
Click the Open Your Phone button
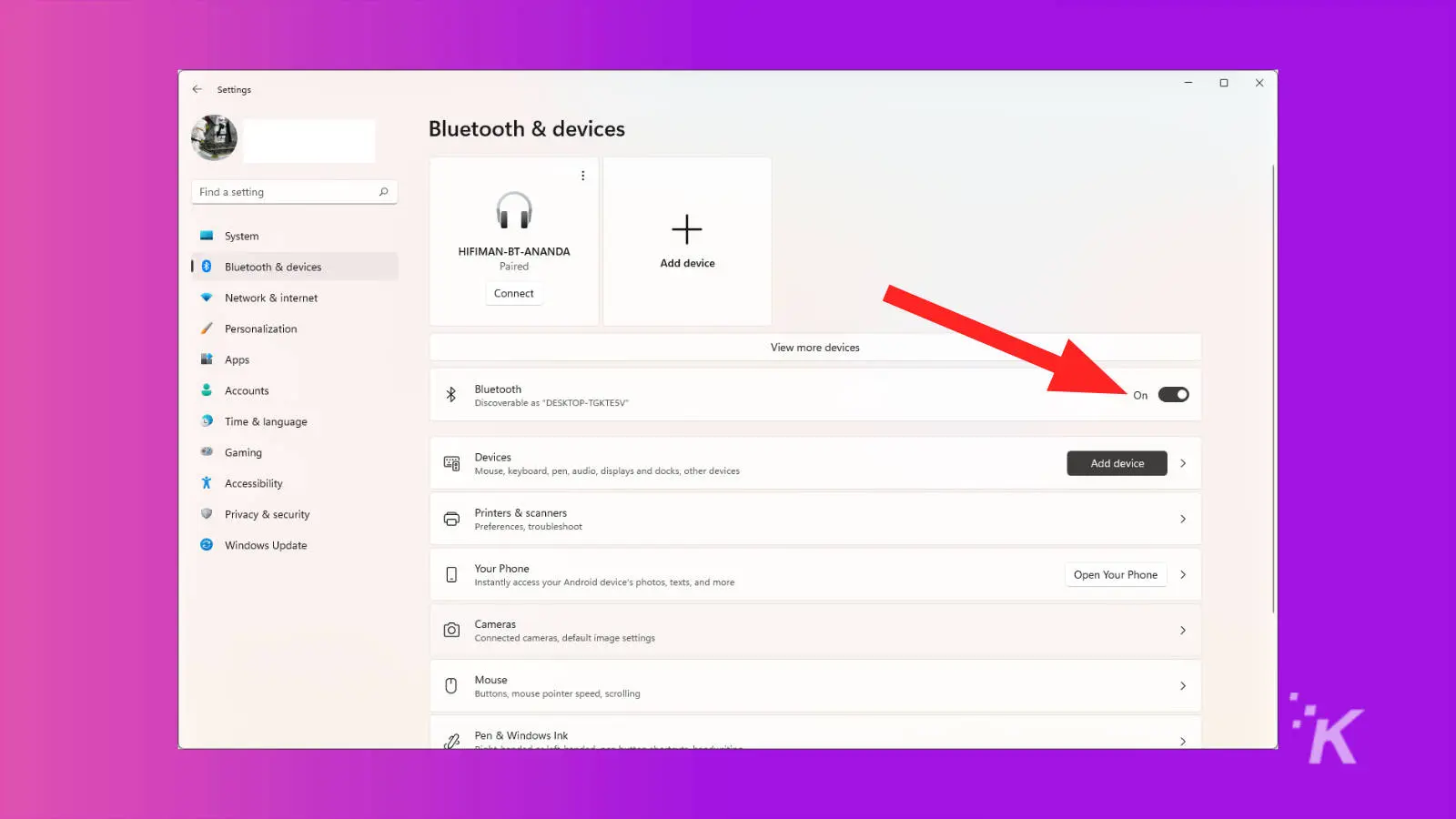1116,574
